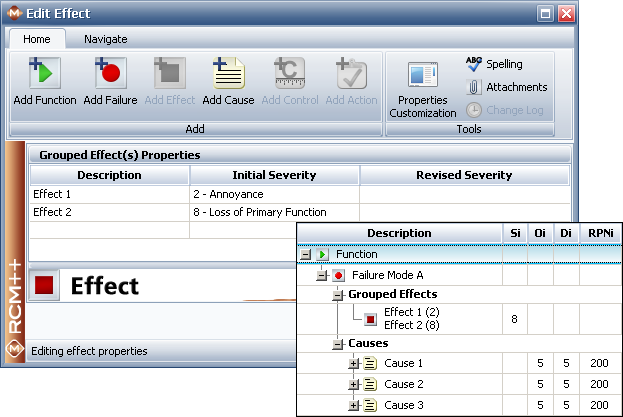Screen dimensions: 623x417
Task: Select the Home ribbon tab
Action: 37,39
